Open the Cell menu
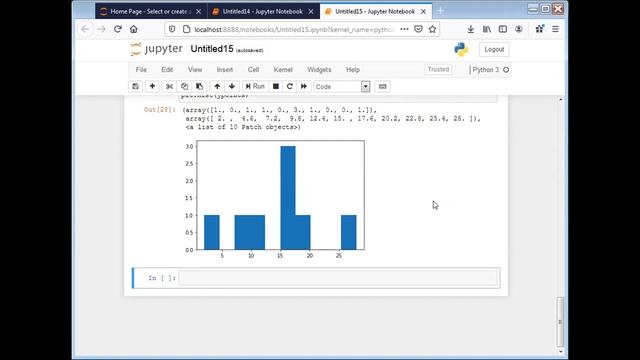The width and height of the screenshot is (640, 360). click(253, 70)
